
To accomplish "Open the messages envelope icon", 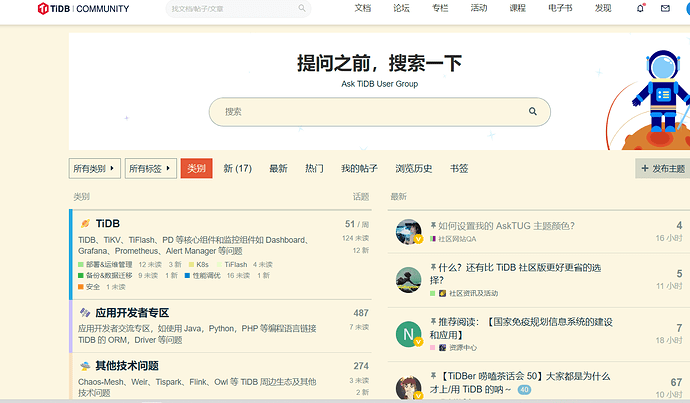I will [665, 8].
